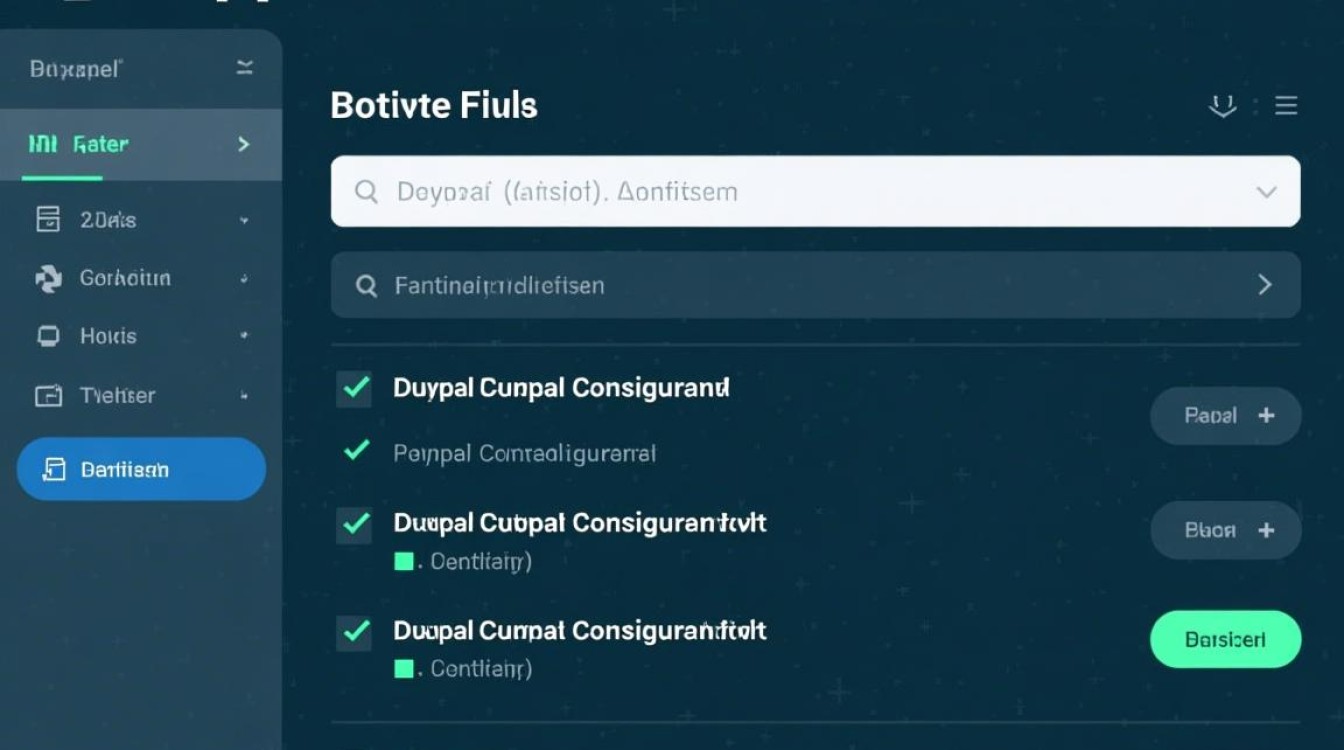Viewport: 1344px width, 750px height.
Task: Click the magnifier icon in the dark filter bar
Action: 366,286
